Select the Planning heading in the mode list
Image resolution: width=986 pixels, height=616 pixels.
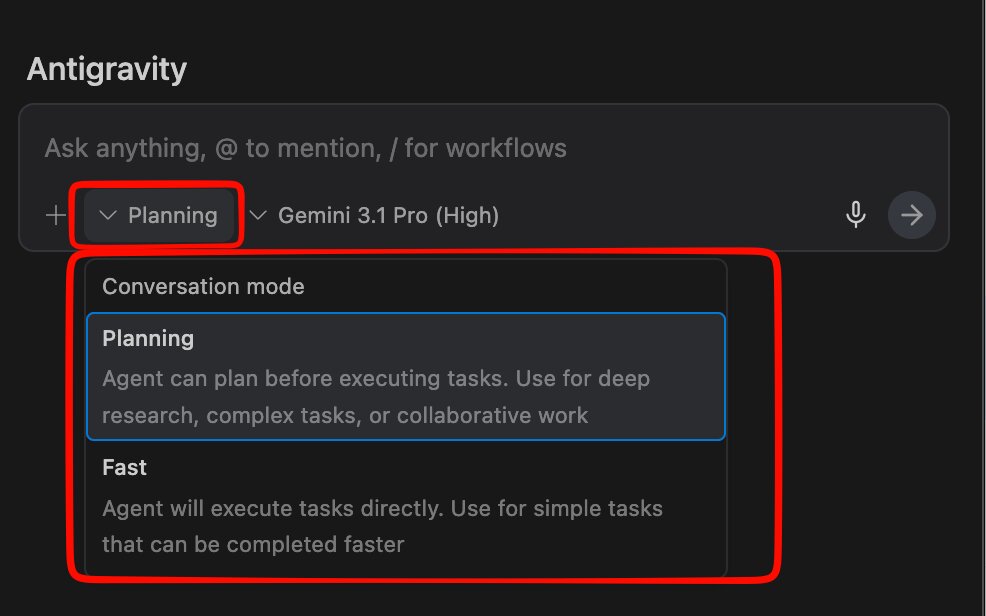point(148,339)
